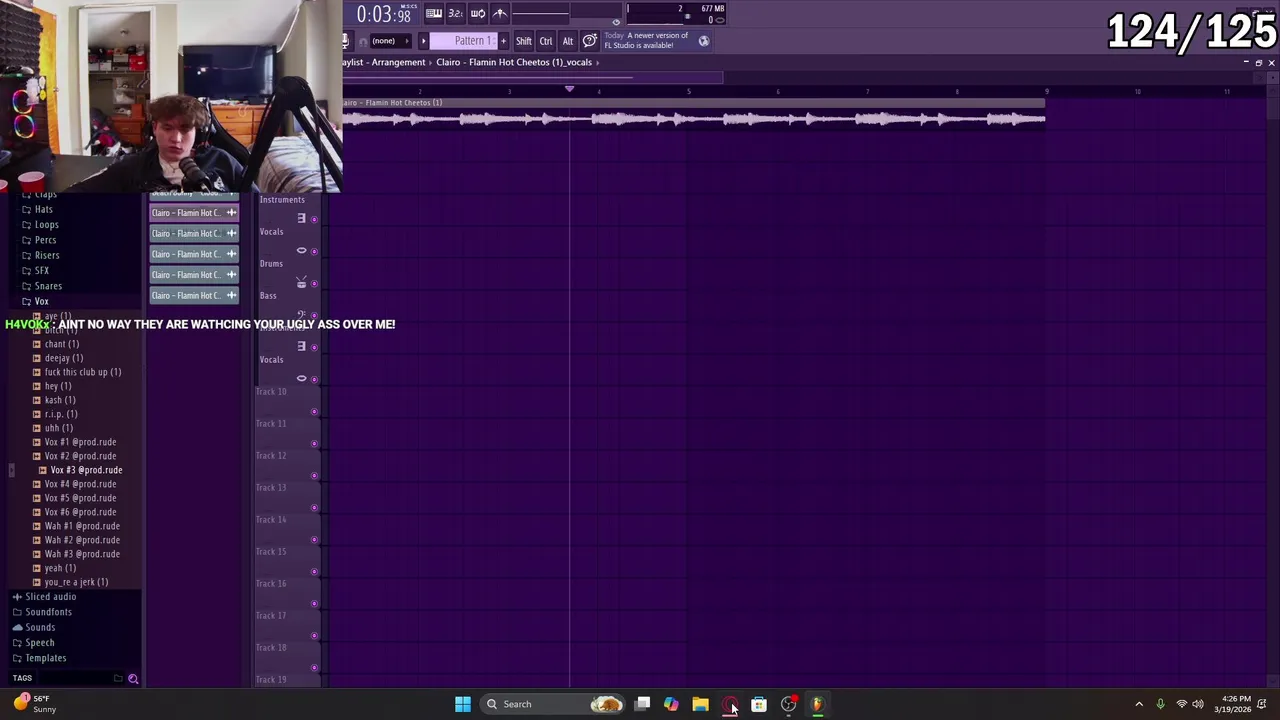The image size is (1280, 720).
Task: Open Microsoft Store from taskbar
Action: click(x=759, y=704)
